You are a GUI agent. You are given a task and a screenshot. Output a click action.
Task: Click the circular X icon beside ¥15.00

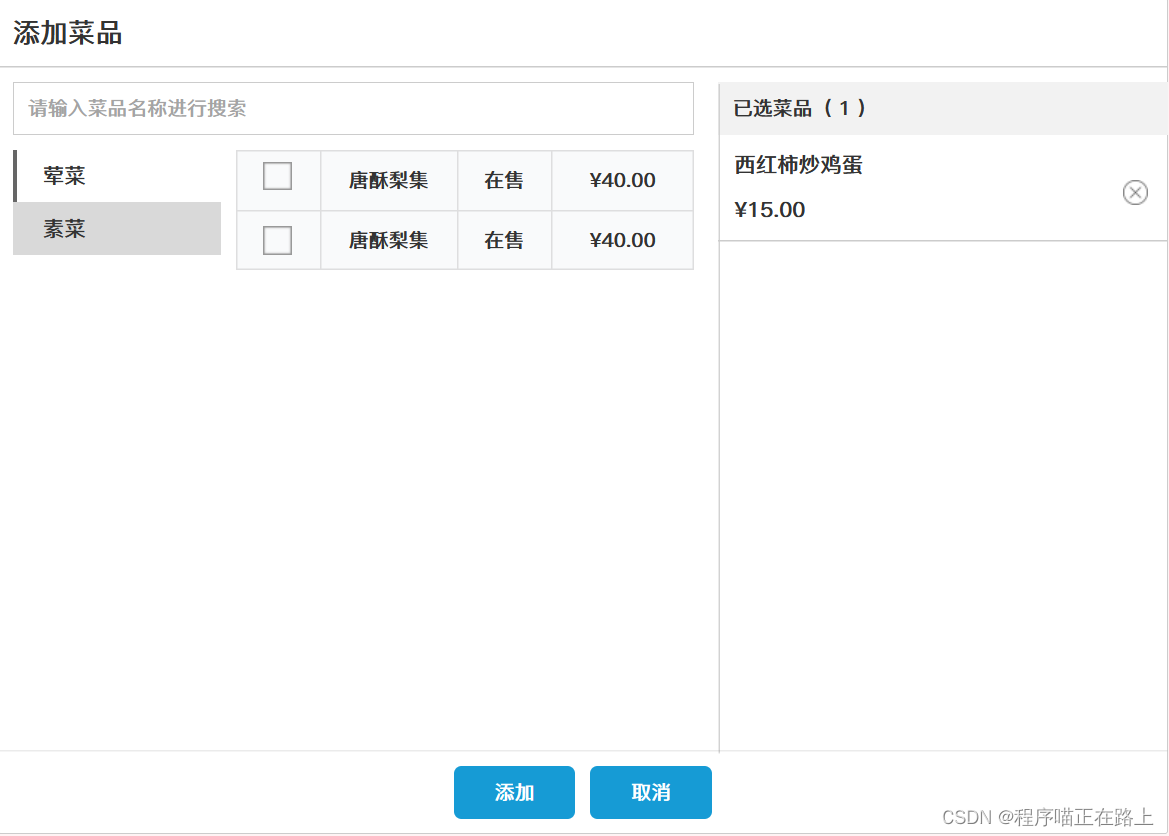click(x=1135, y=192)
